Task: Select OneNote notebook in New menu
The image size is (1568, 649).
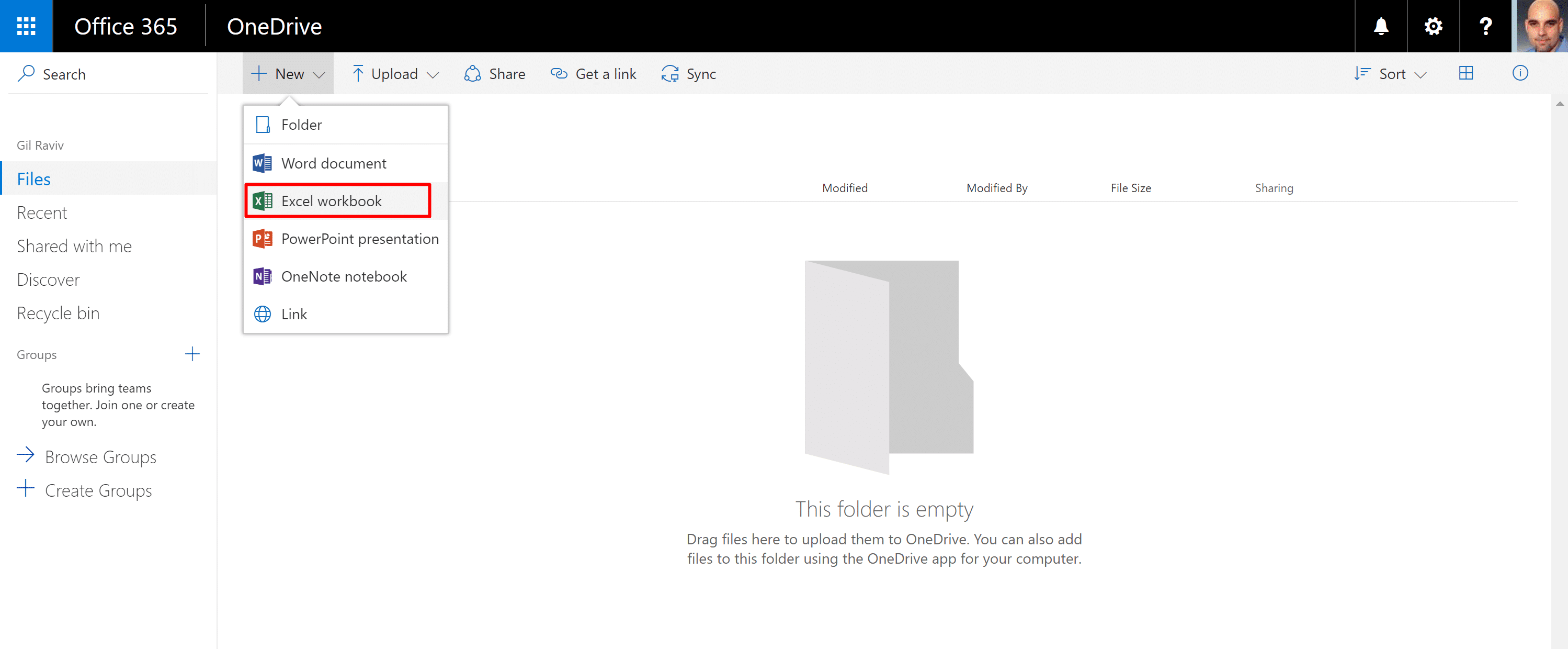Action: (343, 277)
